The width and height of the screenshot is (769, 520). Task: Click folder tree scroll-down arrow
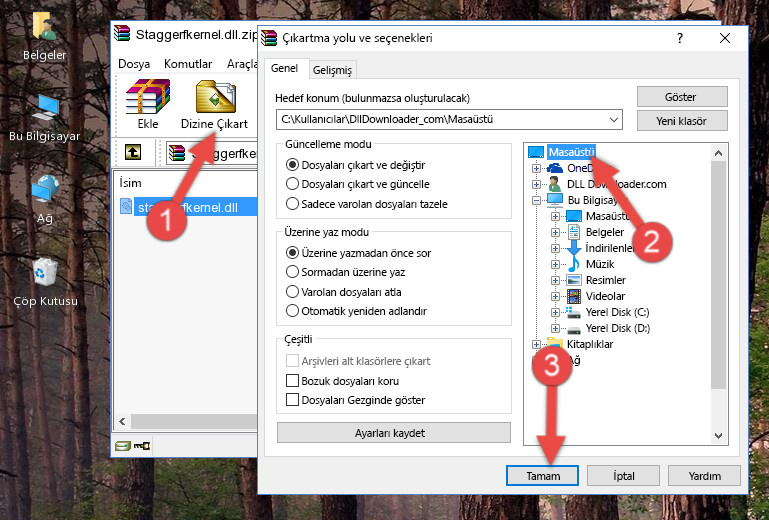(718, 436)
